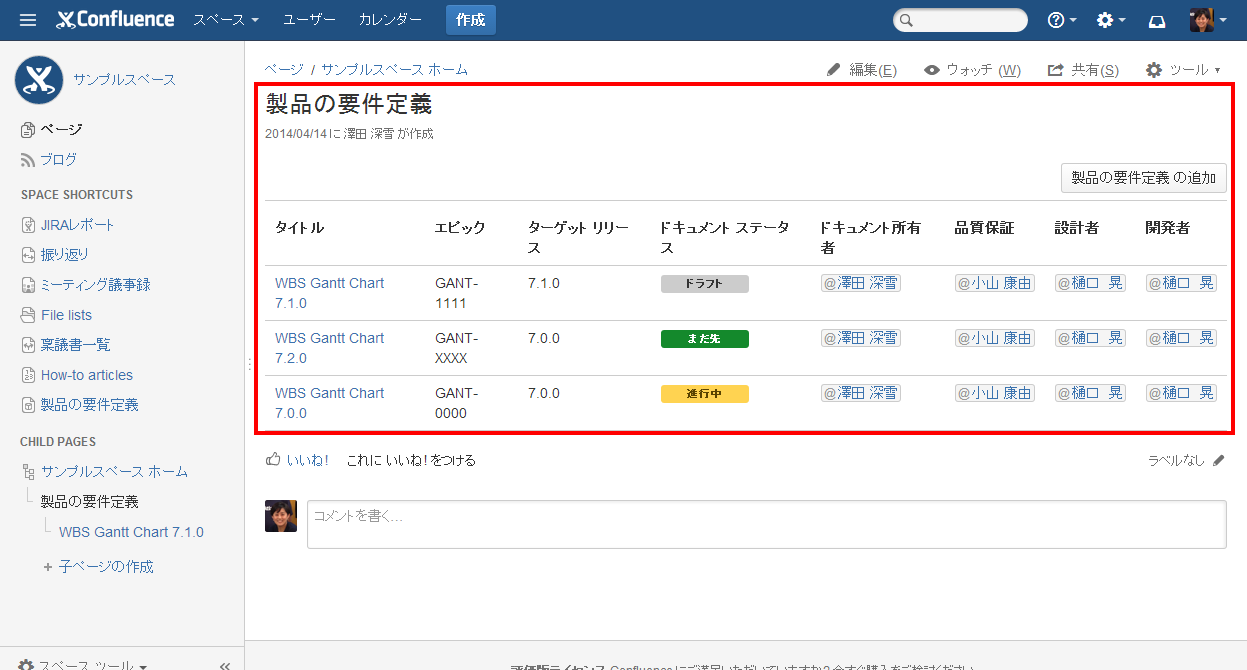Edit labels with the pencil icon

pos(1218,461)
